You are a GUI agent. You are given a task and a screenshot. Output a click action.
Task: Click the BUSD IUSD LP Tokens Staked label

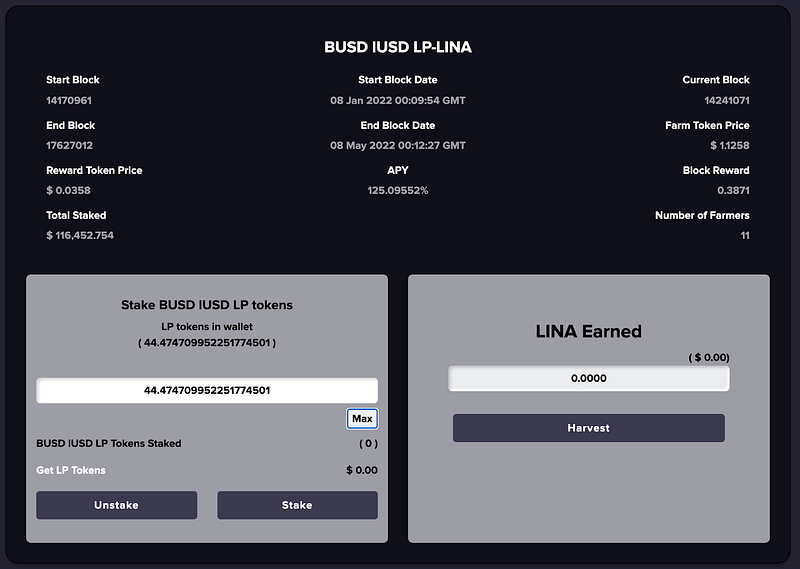(x=109, y=443)
